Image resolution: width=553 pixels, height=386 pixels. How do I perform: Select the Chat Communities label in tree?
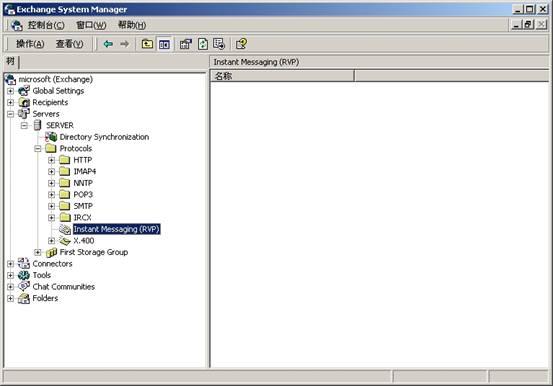[x=63, y=287]
